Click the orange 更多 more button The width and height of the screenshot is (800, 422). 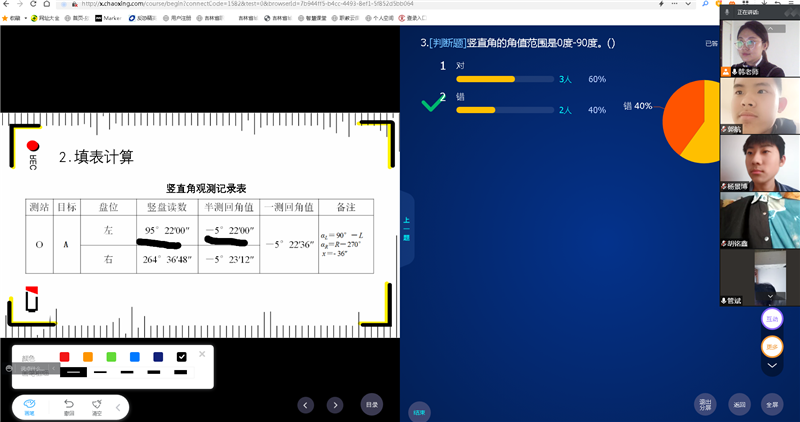(x=771, y=346)
